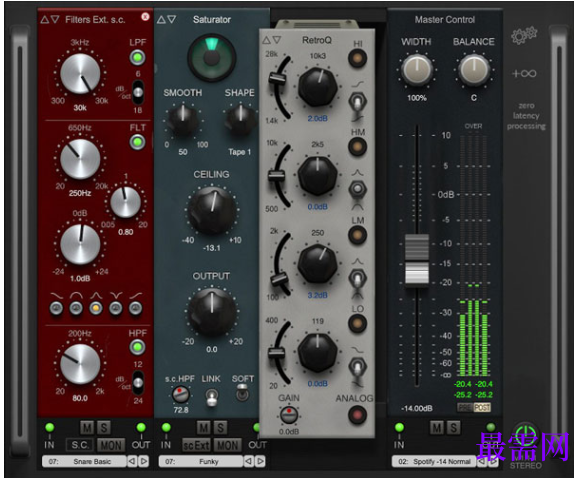Open the Spotify -14 Normal preset dropdown
Screen dimensions: 588x478
point(434,462)
